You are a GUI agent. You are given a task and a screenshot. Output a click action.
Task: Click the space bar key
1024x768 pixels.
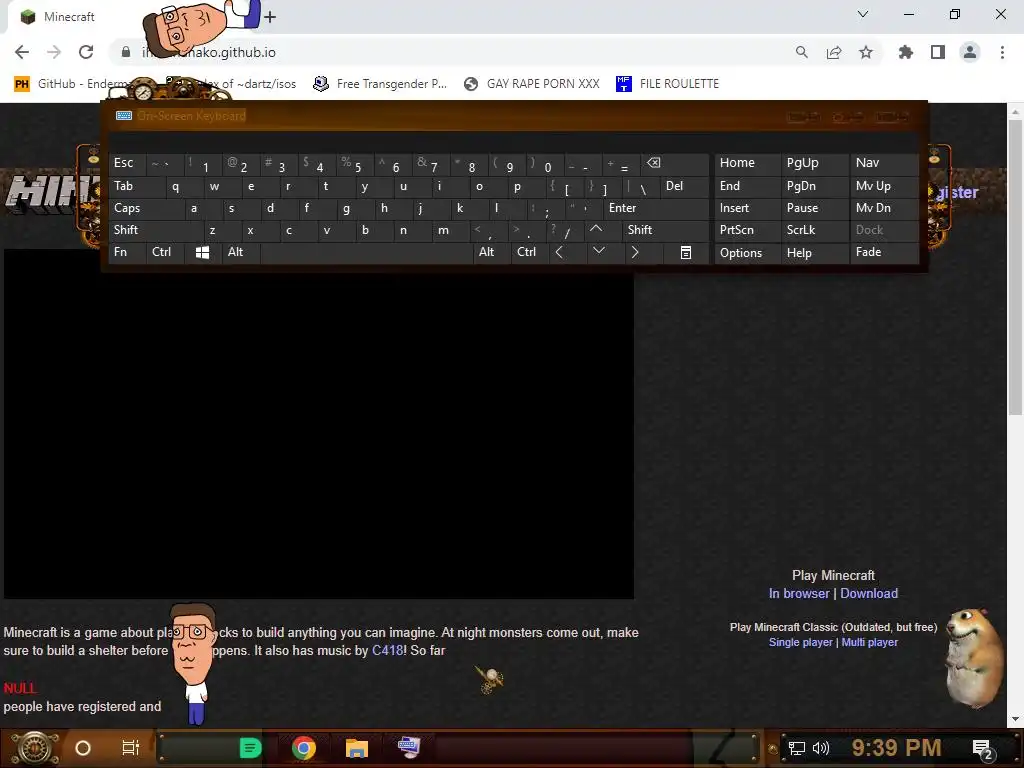pyautogui.click(x=366, y=252)
